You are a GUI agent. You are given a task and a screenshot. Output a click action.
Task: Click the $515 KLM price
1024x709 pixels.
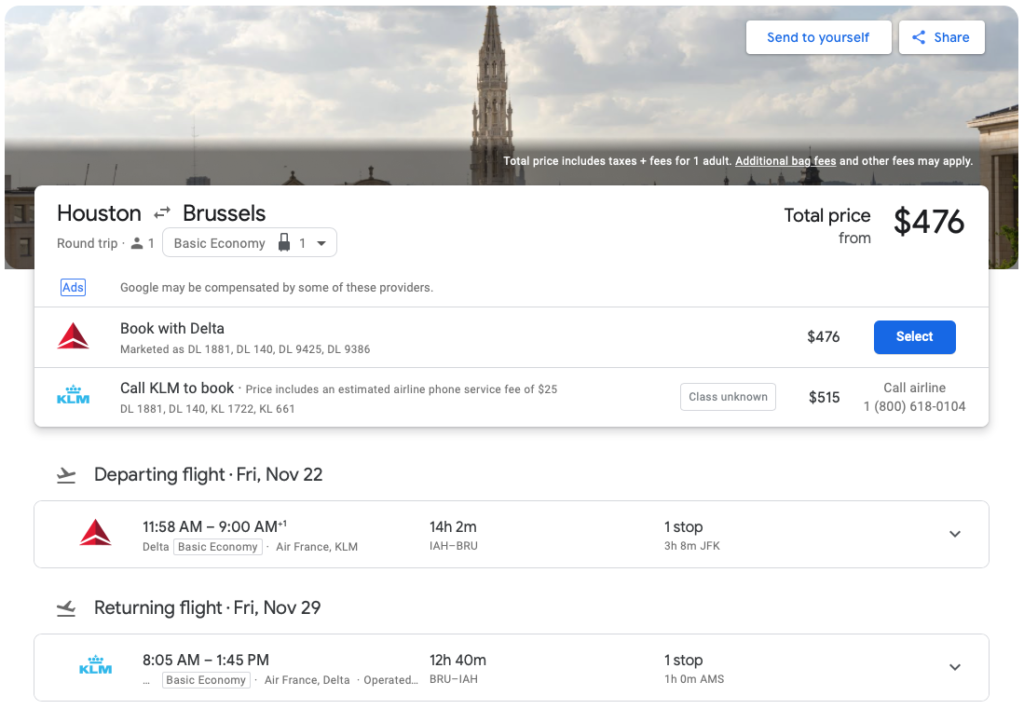pyautogui.click(x=824, y=398)
